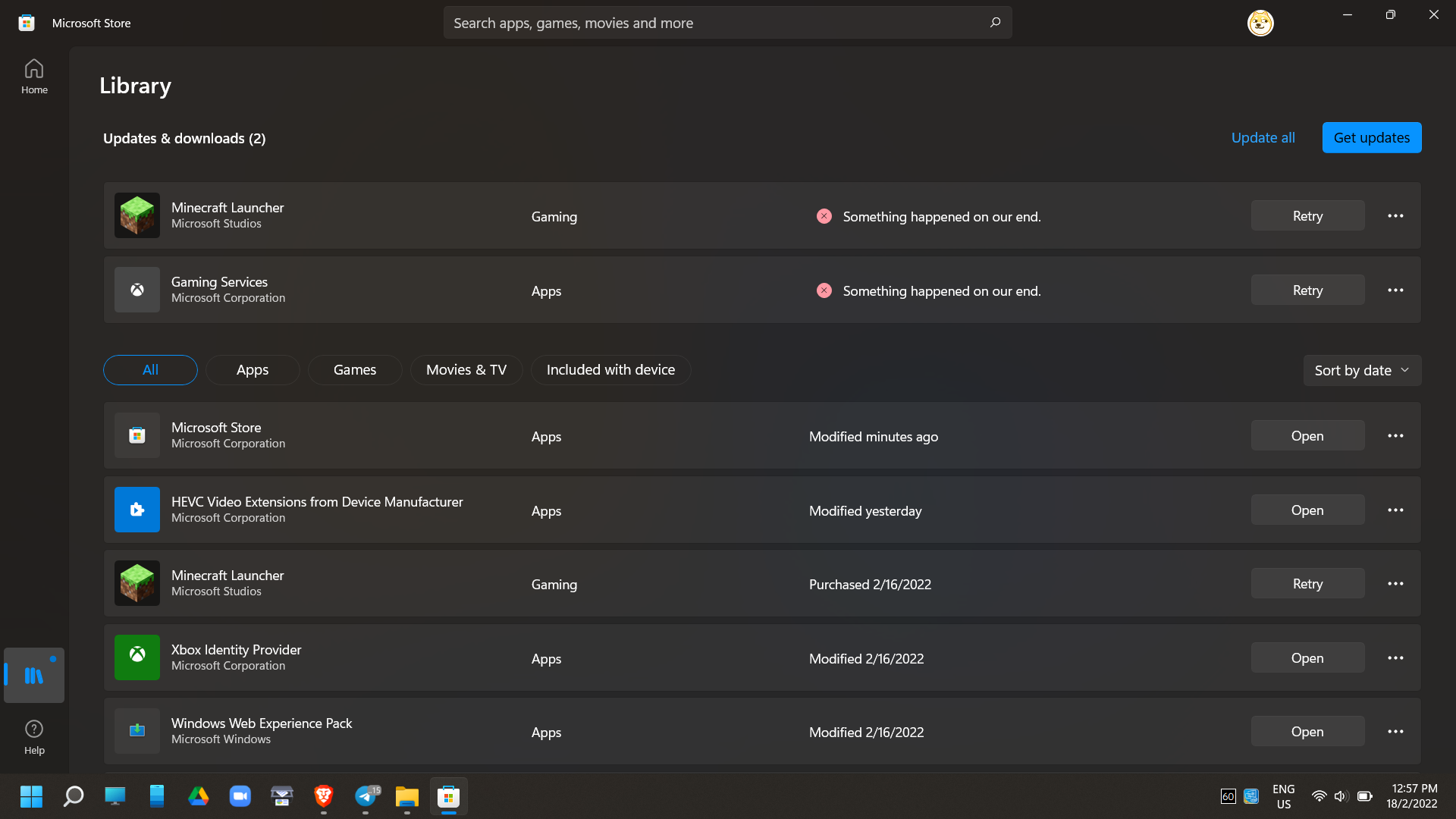Open the Help icon in sidebar
1456x819 pixels.
[x=34, y=737]
